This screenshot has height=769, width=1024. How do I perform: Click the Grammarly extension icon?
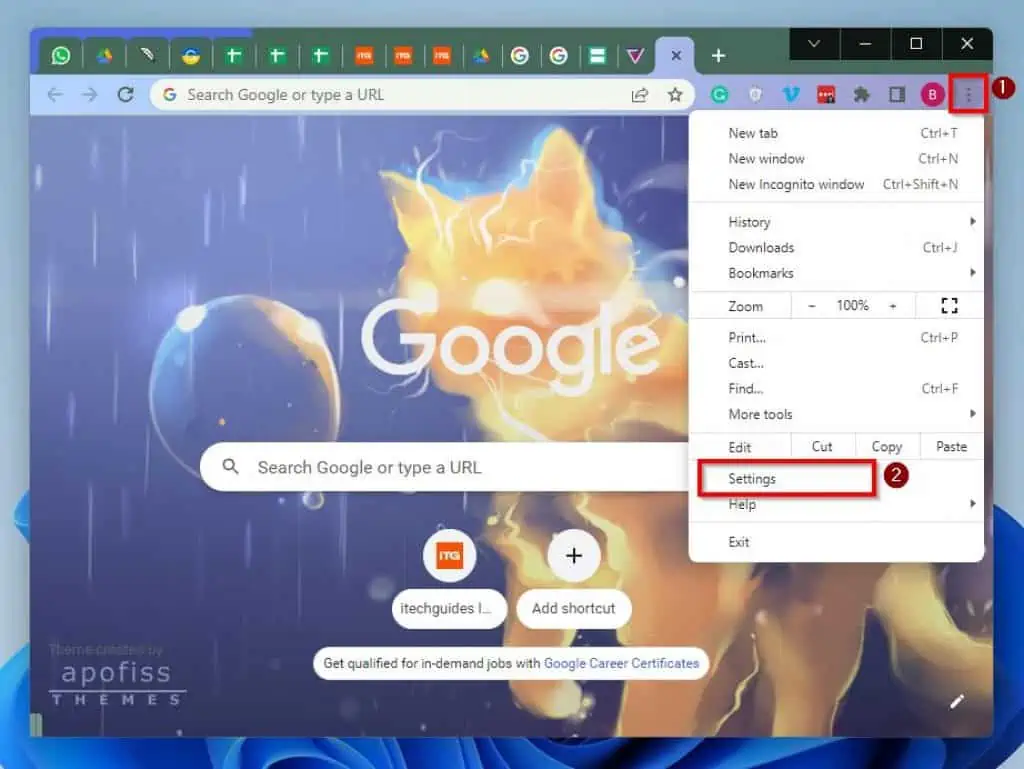click(x=720, y=94)
